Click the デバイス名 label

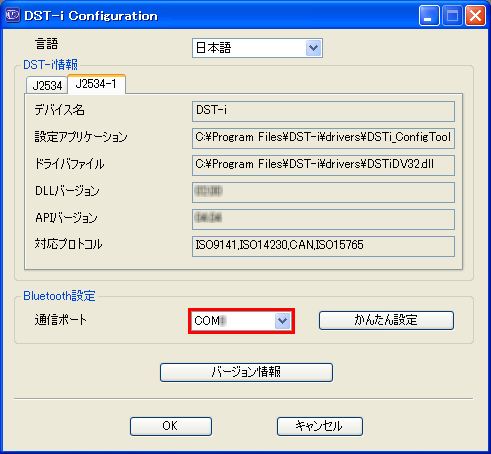[x=59, y=110]
